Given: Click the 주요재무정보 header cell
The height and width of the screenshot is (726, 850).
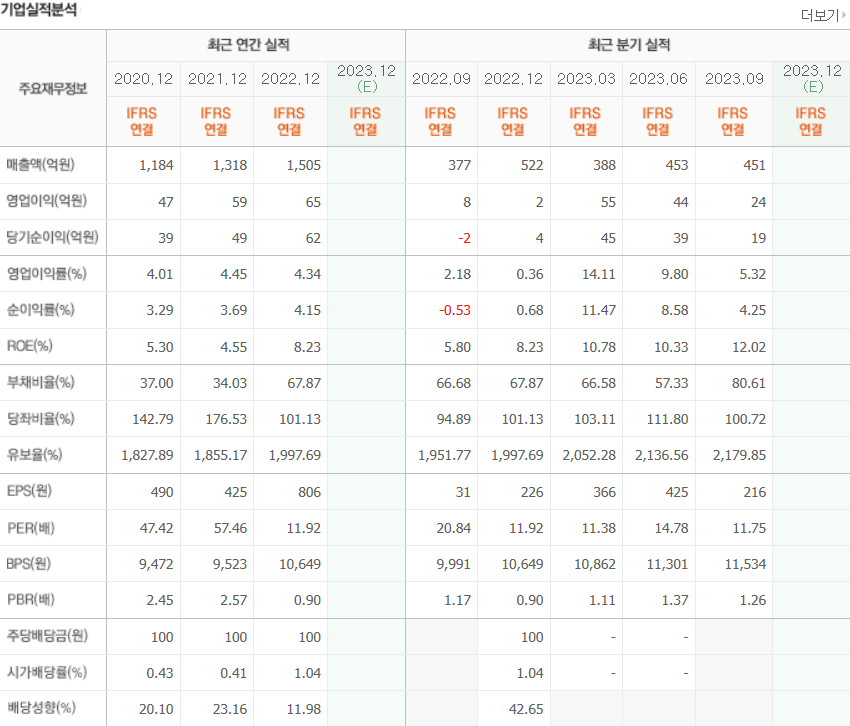Looking at the screenshot, I should click(x=53, y=88).
